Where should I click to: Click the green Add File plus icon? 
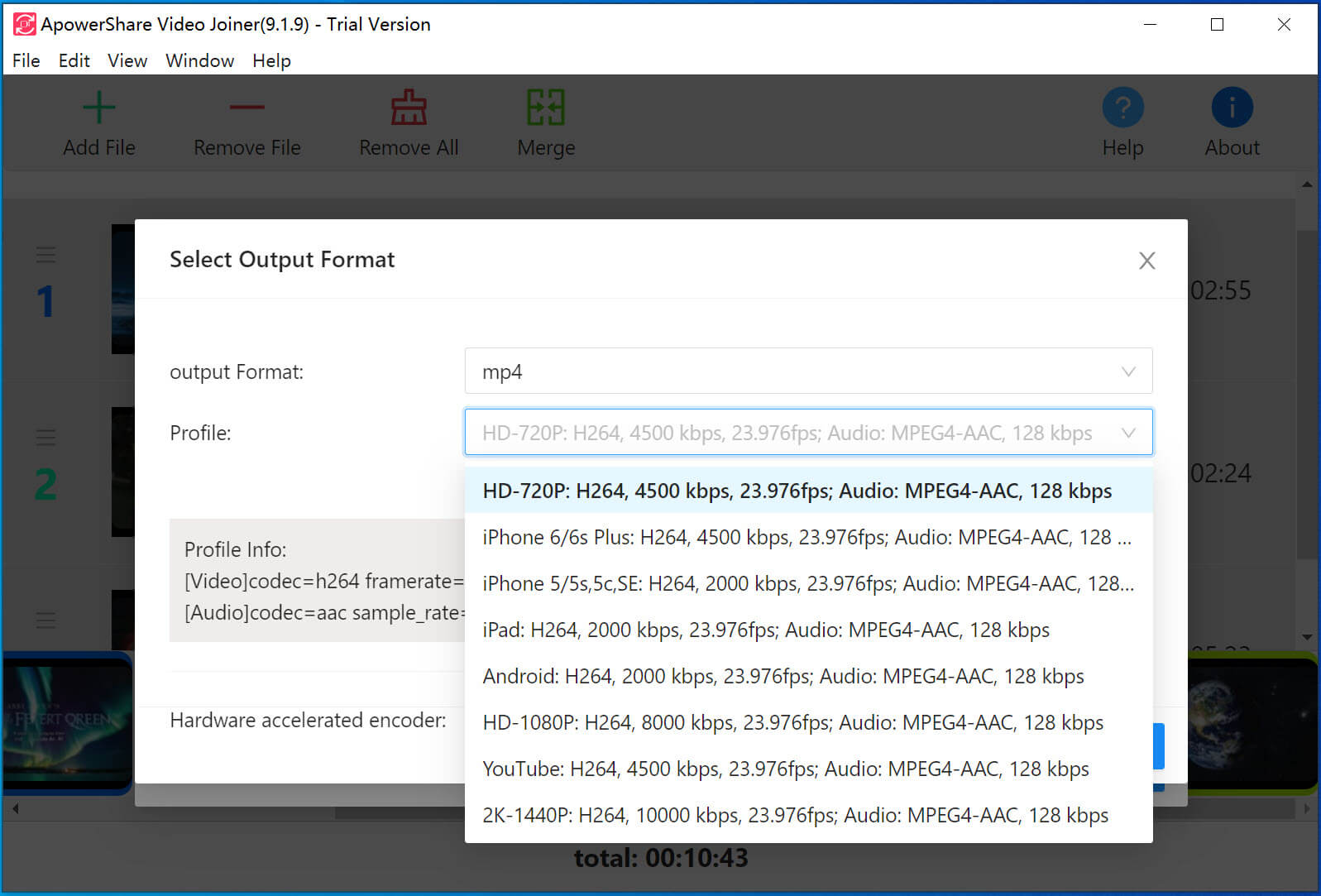[x=99, y=108]
